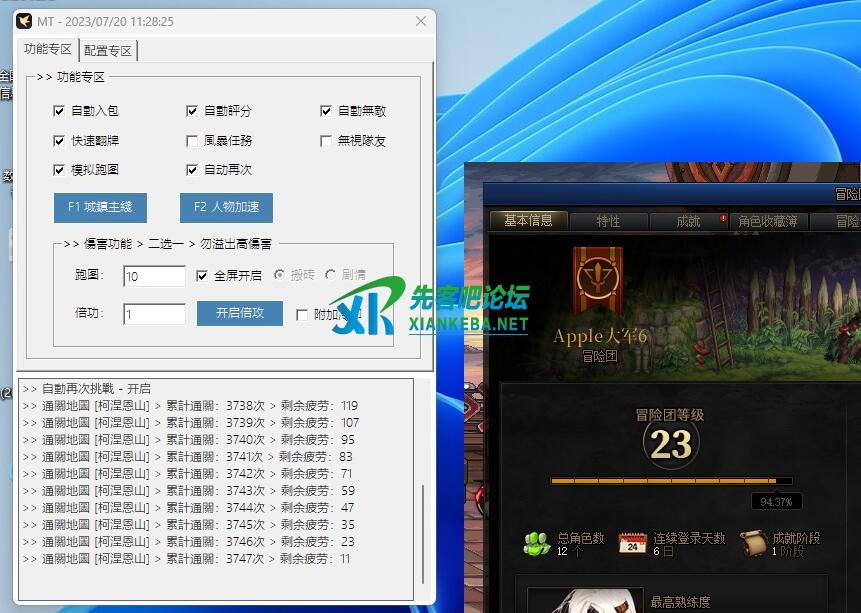Toggle the 全屏开启 checkbox
Image resolution: width=861 pixels, height=613 pixels.
(x=202, y=275)
